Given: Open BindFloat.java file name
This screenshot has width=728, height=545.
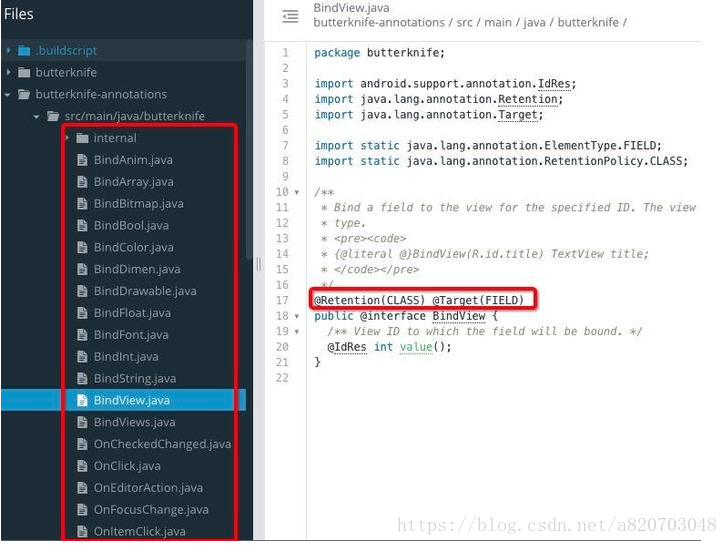Looking at the screenshot, I should [x=132, y=313].
